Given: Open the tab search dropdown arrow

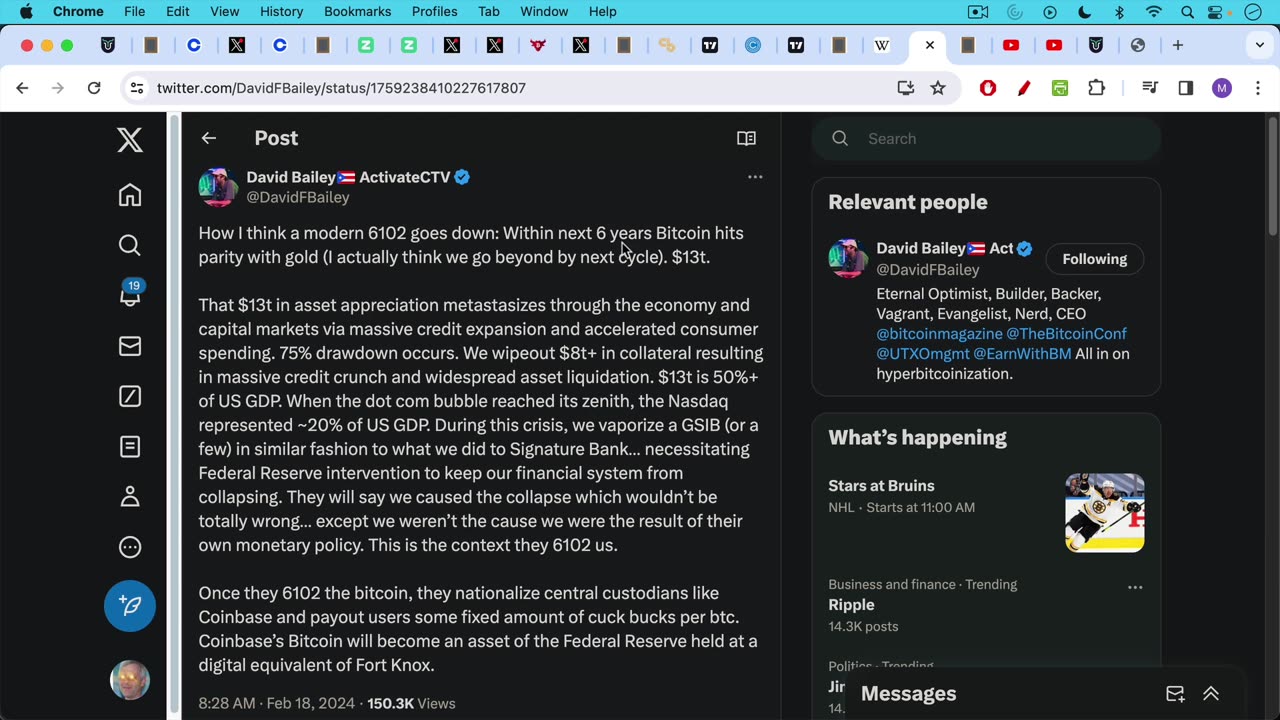Looking at the screenshot, I should [x=1259, y=45].
